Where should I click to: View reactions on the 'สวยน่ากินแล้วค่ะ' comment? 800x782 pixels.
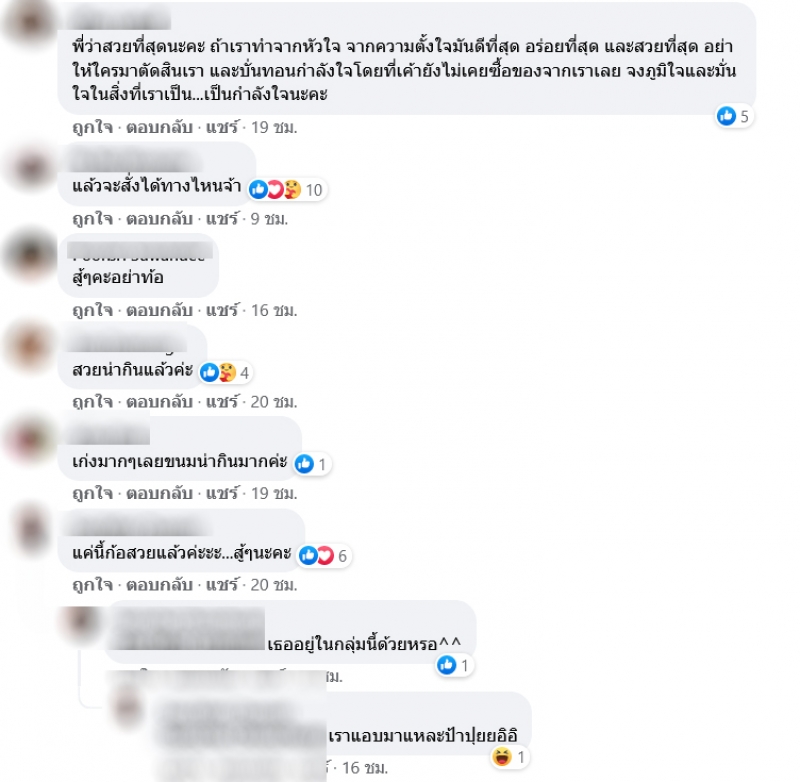click(225, 373)
